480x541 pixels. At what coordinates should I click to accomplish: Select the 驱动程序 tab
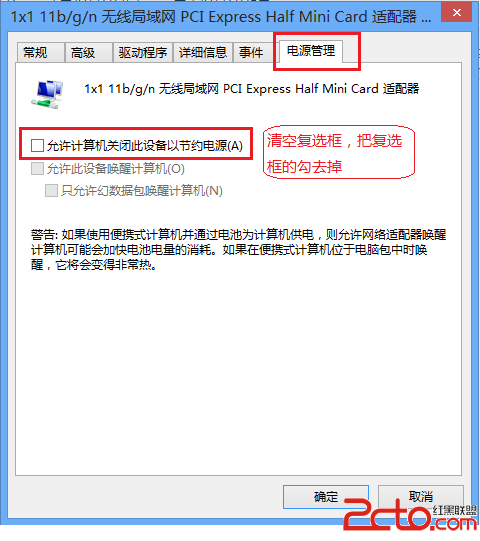click(x=143, y=52)
